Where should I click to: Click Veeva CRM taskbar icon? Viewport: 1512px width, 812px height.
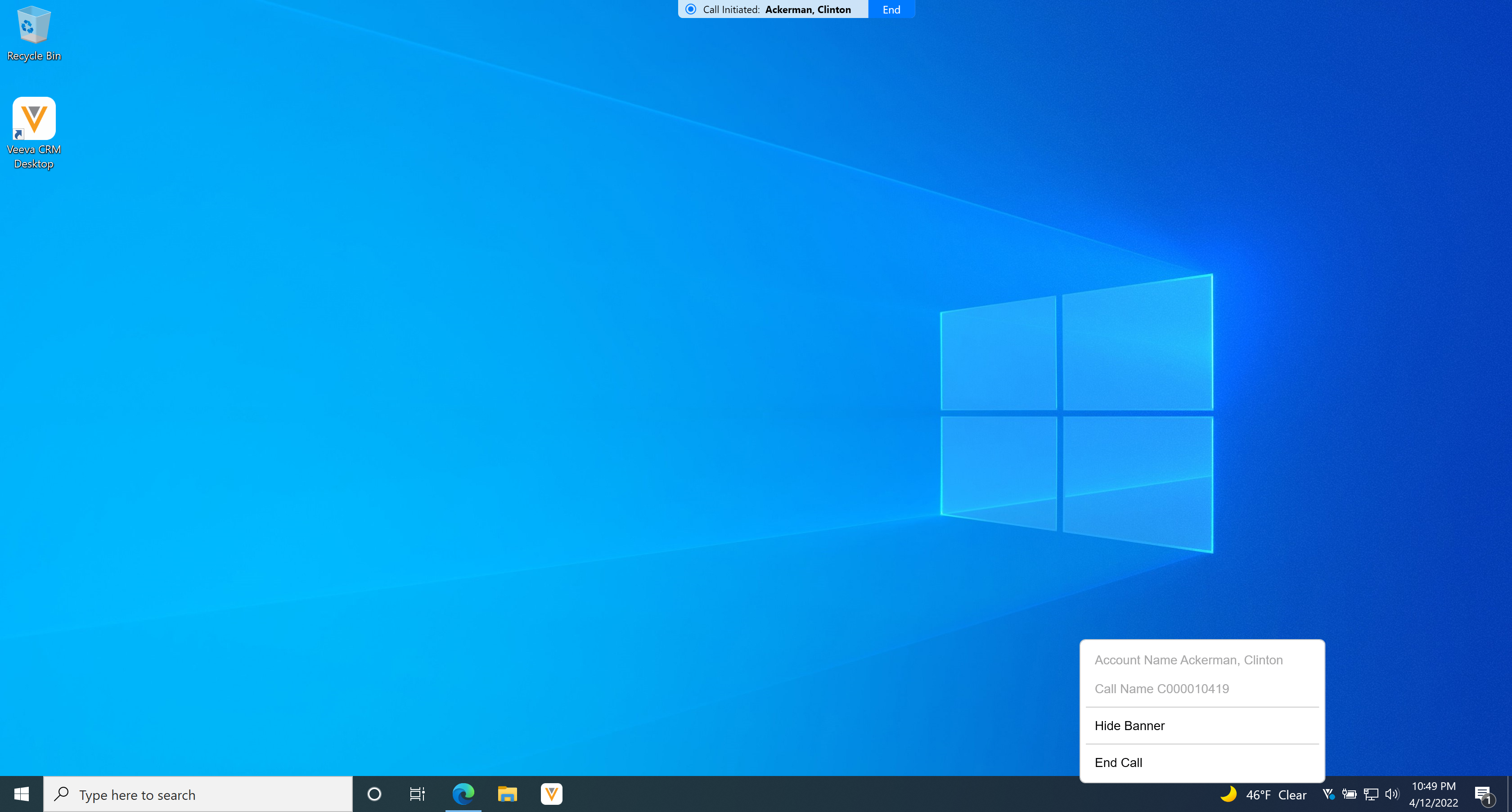point(551,794)
